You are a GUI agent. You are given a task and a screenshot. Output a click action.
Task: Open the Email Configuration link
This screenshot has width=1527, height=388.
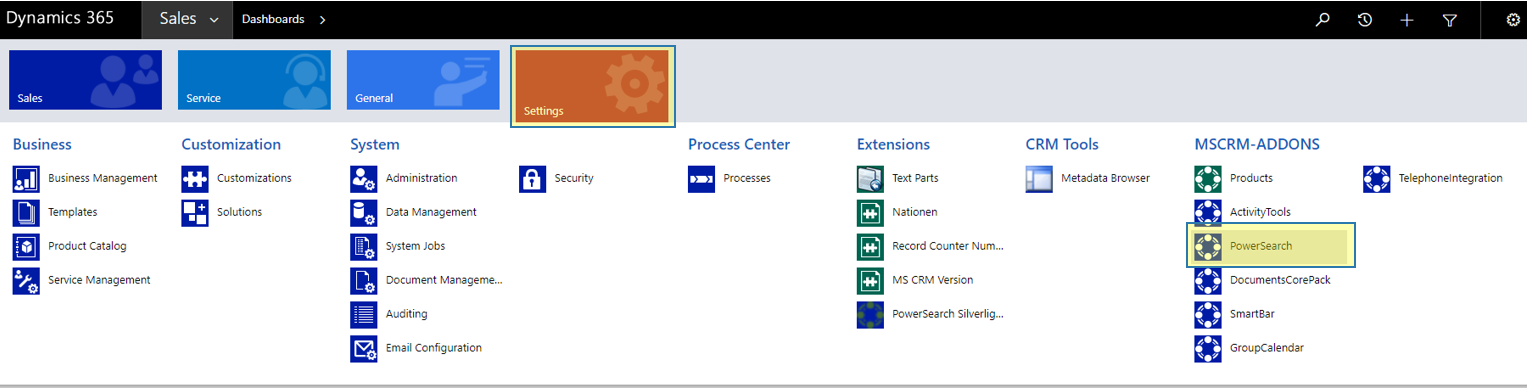434,348
